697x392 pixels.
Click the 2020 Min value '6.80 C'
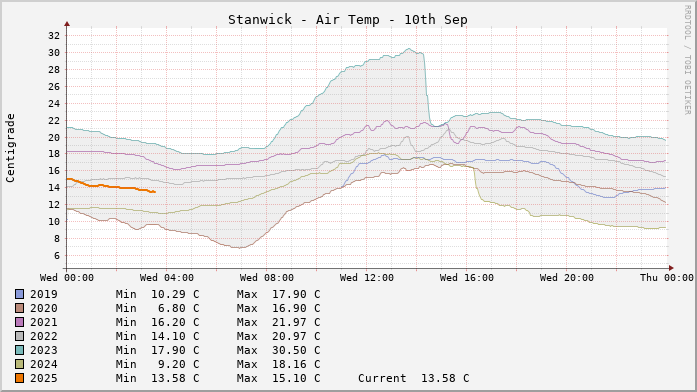coord(179,308)
